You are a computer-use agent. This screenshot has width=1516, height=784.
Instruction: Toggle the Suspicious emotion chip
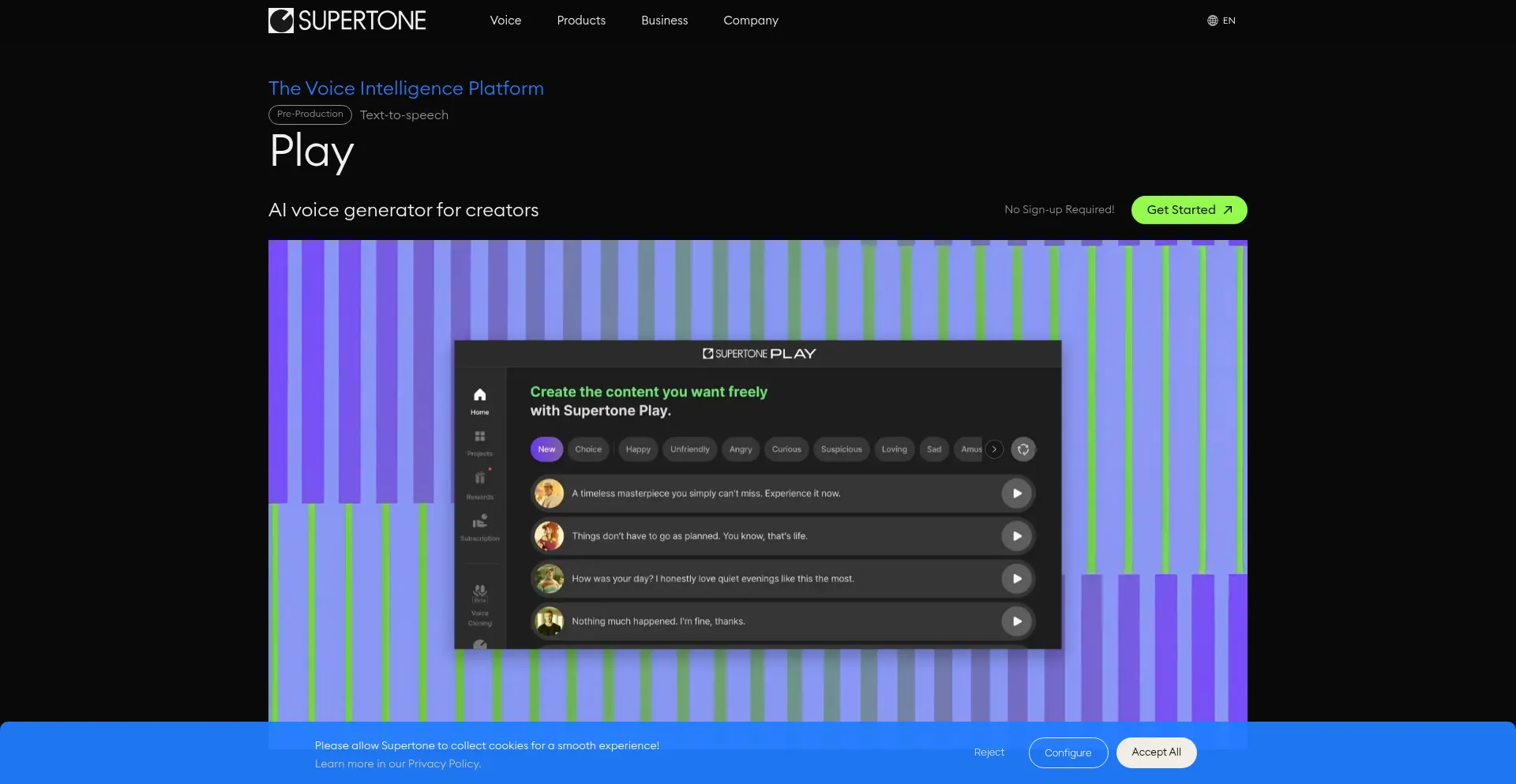coord(841,449)
